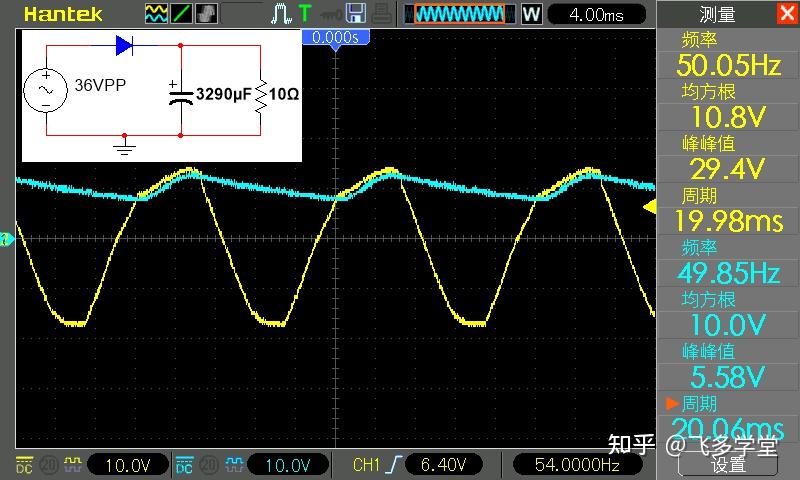Click the 0.000s horizontal trigger position marker
The width and height of the screenshot is (800, 480).
click(335, 38)
